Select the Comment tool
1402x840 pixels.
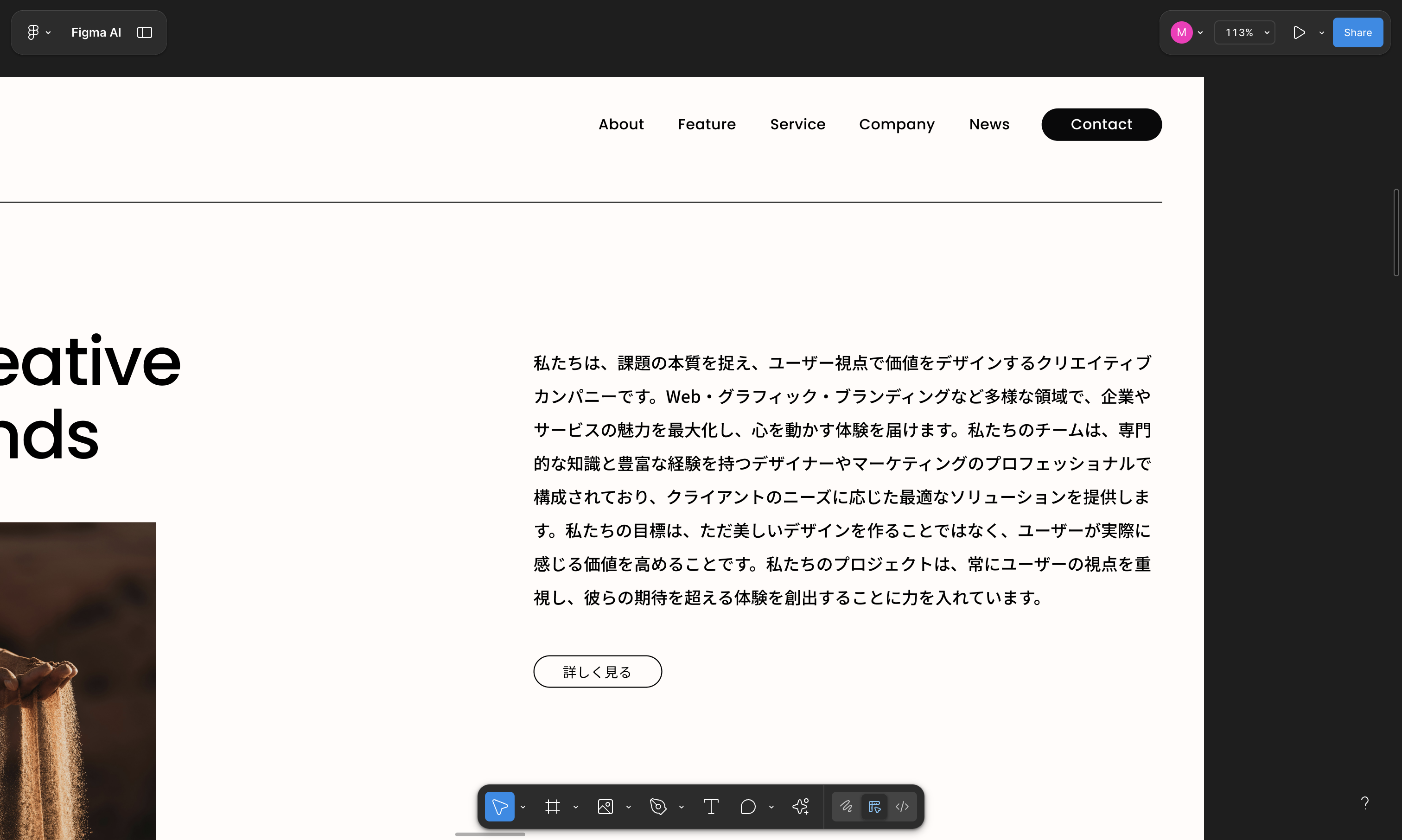coord(748,806)
